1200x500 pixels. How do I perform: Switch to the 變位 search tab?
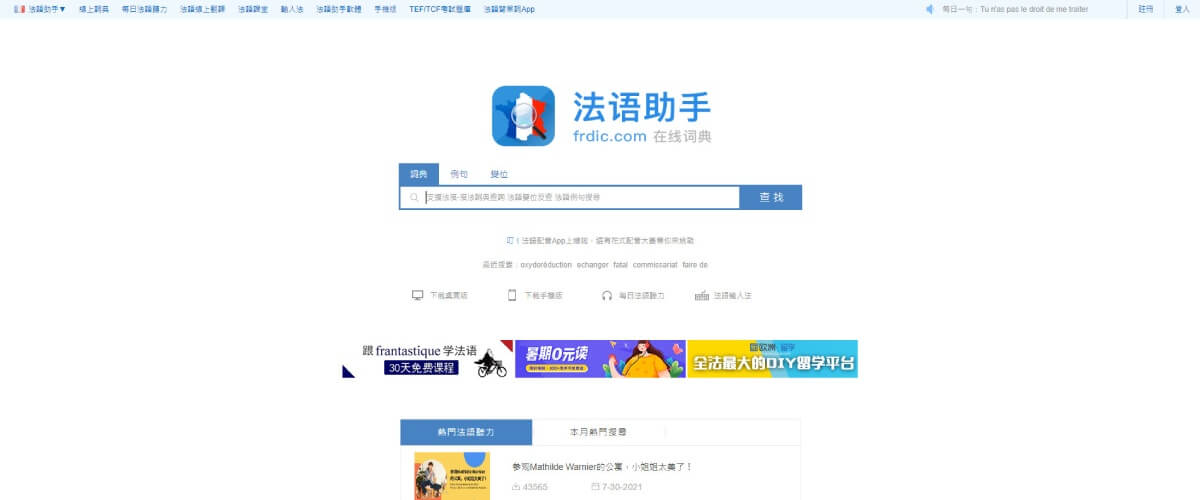pyautogui.click(x=498, y=174)
